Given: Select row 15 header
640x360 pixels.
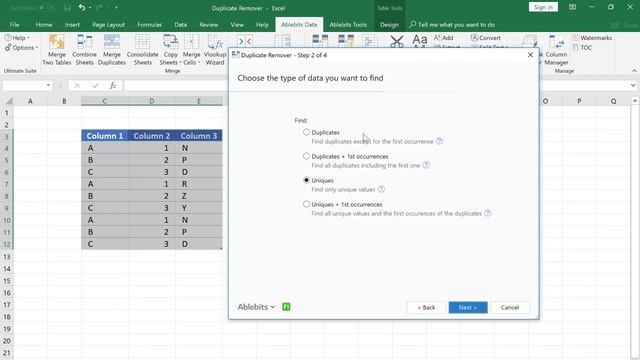Looking at the screenshot, I should click(7, 281).
